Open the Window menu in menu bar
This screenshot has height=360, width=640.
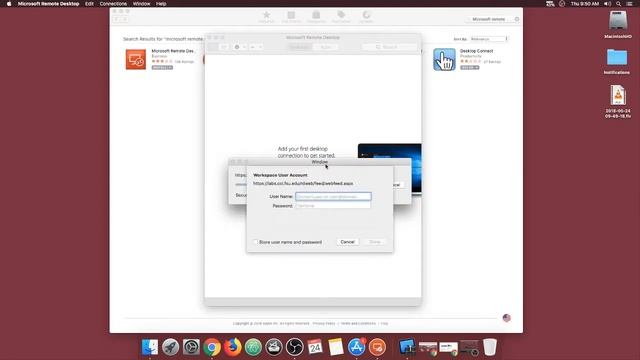click(141, 4)
